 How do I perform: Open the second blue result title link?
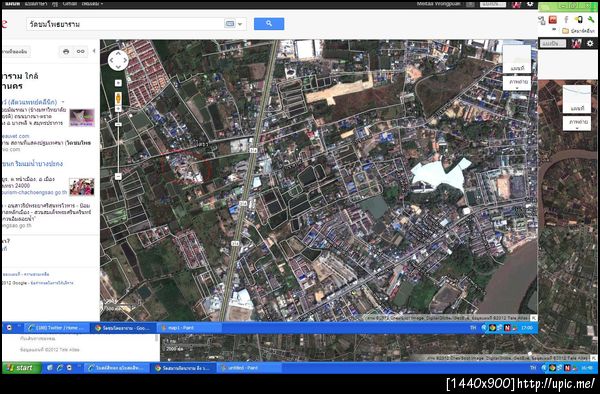coord(32,164)
